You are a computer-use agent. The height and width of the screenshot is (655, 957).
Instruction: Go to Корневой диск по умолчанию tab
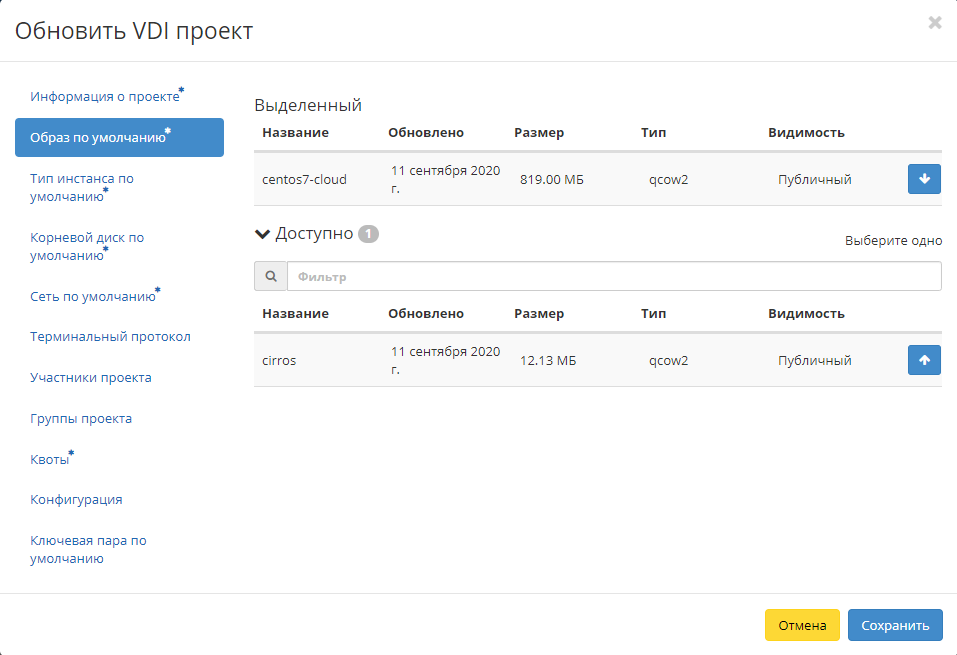point(87,246)
